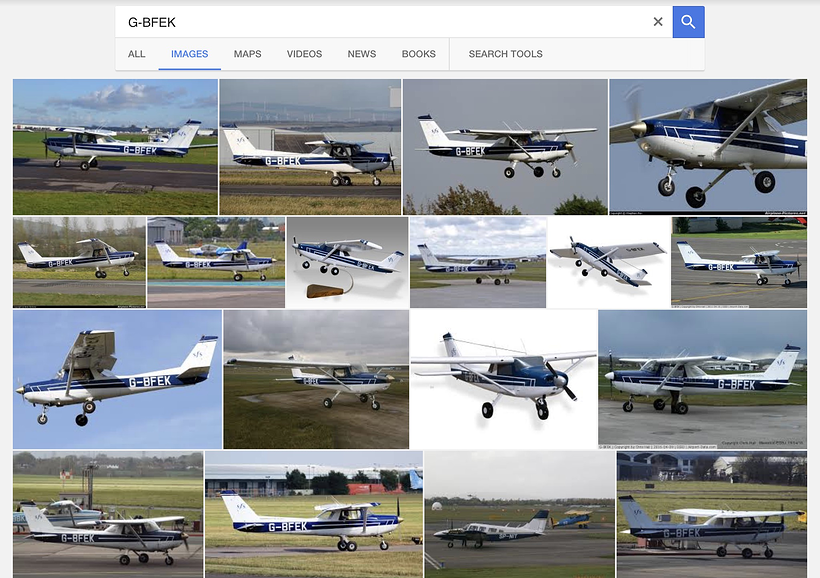Open close-up image of plane's spinning propeller
This screenshot has width=820, height=578.
tap(708, 146)
